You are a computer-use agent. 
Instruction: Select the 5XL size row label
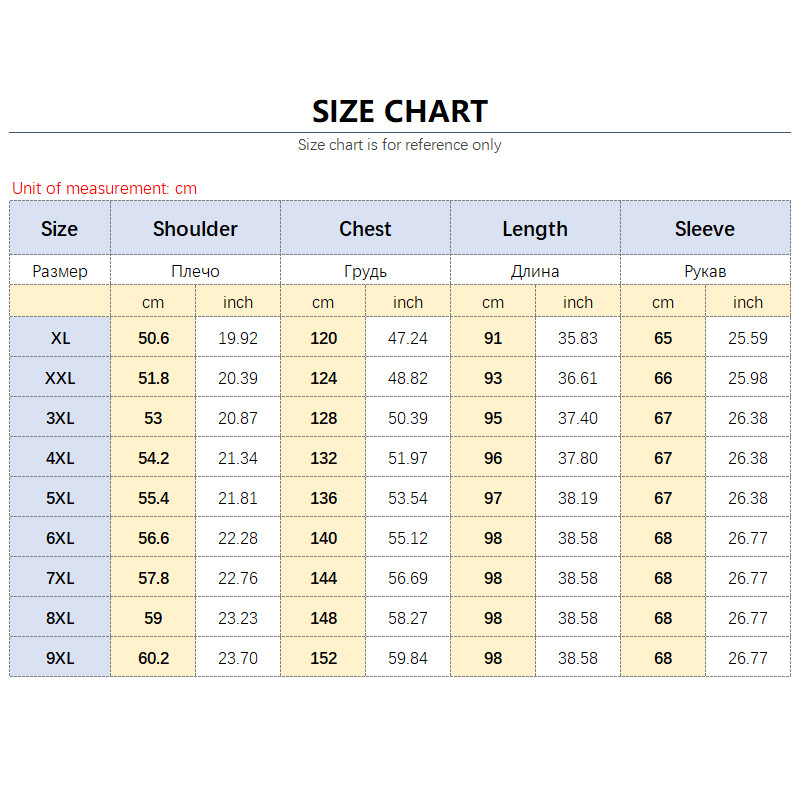(x=60, y=498)
